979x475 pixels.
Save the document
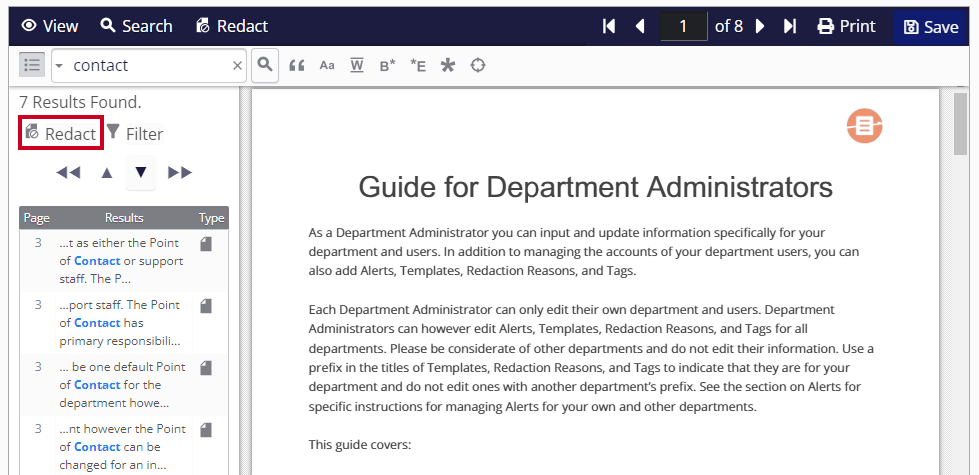click(x=931, y=27)
